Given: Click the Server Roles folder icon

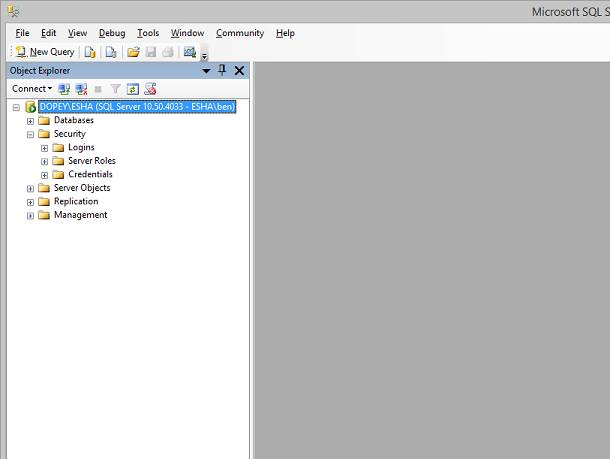Looking at the screenshot, I should point(58,161).
